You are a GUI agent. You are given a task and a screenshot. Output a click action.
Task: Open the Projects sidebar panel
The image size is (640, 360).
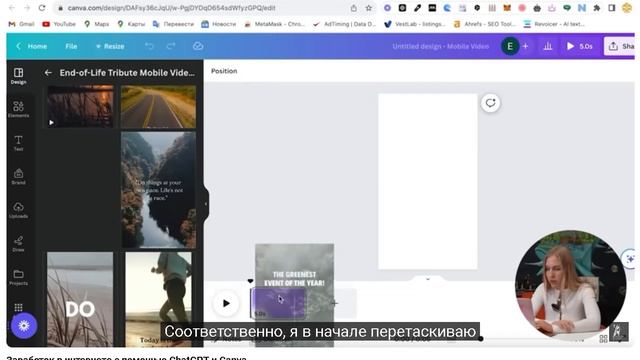[x=18, y=277]
